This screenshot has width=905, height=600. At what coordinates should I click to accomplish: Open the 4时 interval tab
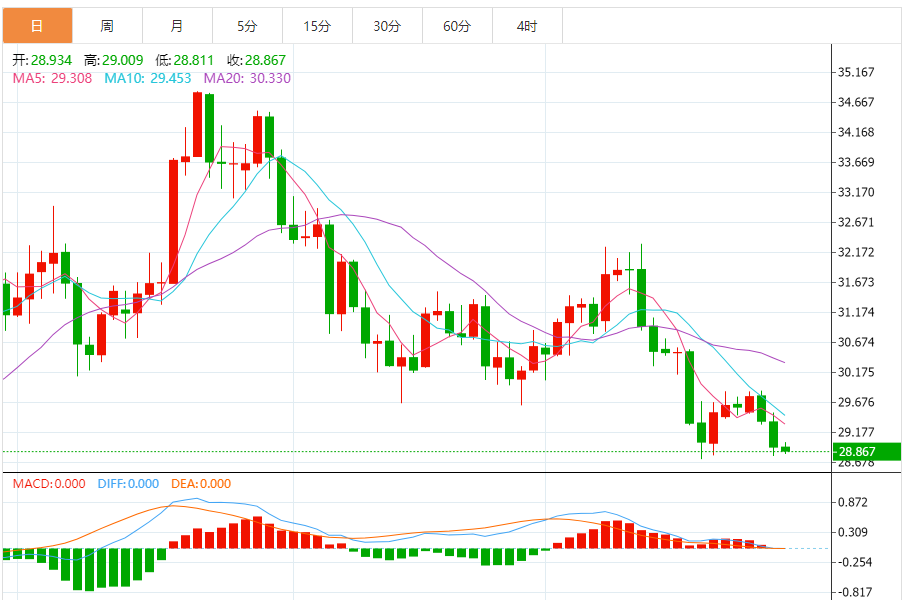click(527, 26)
